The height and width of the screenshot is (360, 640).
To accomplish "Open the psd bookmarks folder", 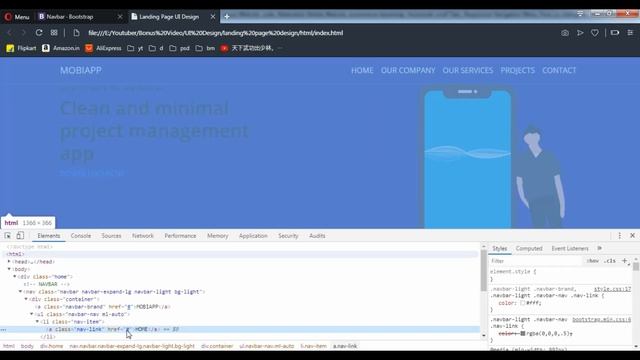I will click(179, 48).
